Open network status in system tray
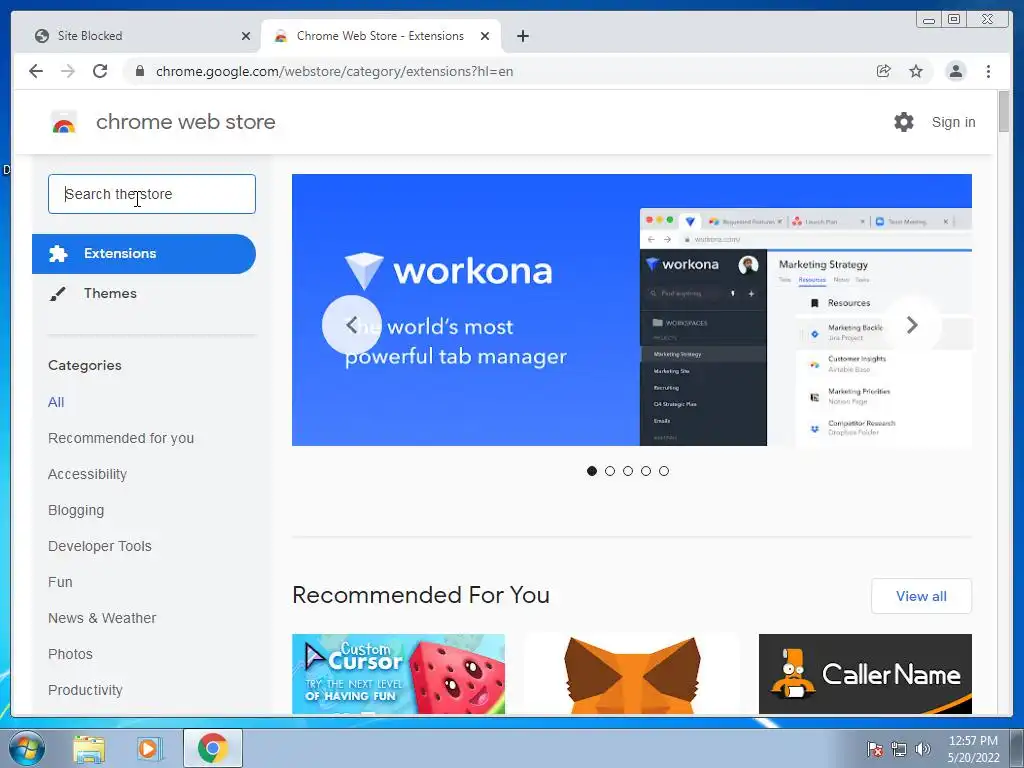 coord(899,749)
